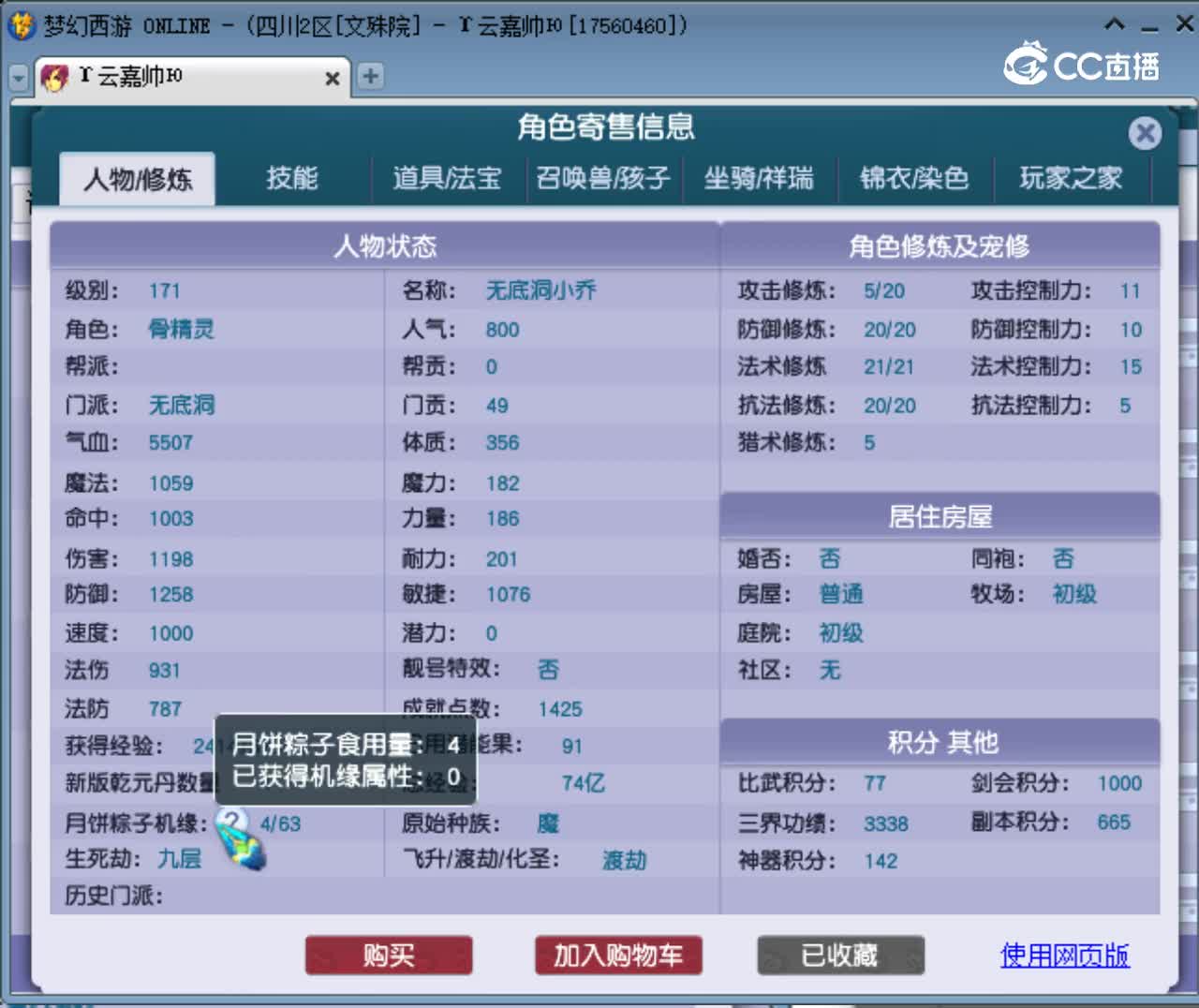Click the 速度 value 1000
Image resolution: width=1199 pixels, height=1008 pixels.
[170, 633]
